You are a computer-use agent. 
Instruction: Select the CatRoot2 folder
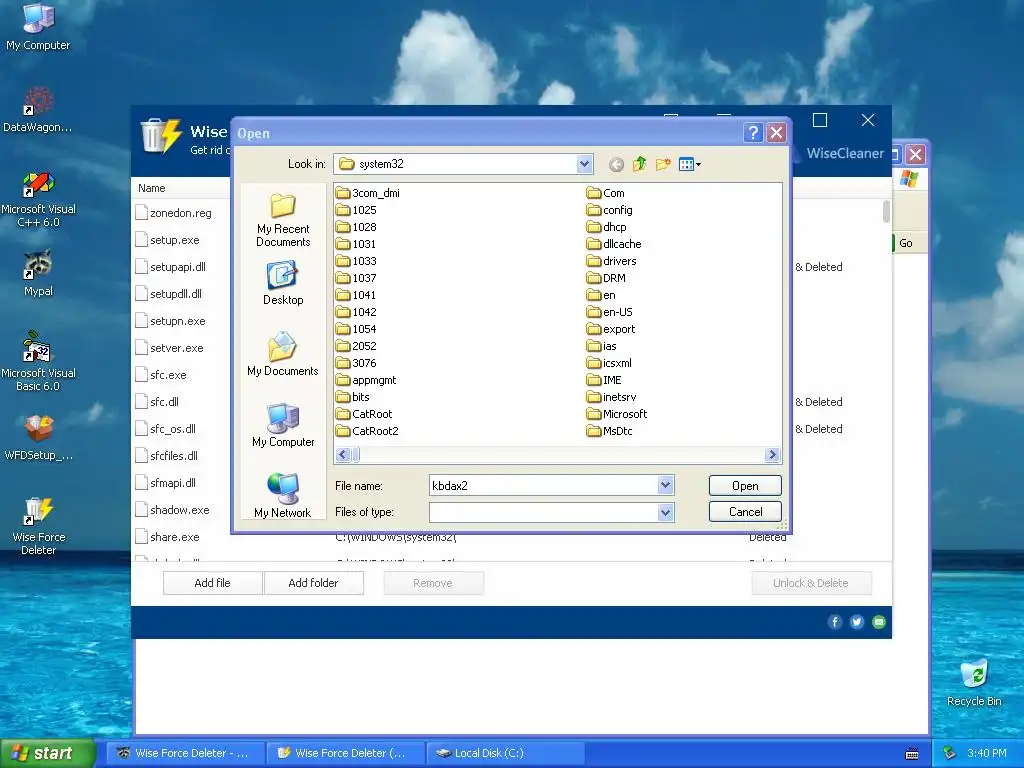tap(367, 430)
